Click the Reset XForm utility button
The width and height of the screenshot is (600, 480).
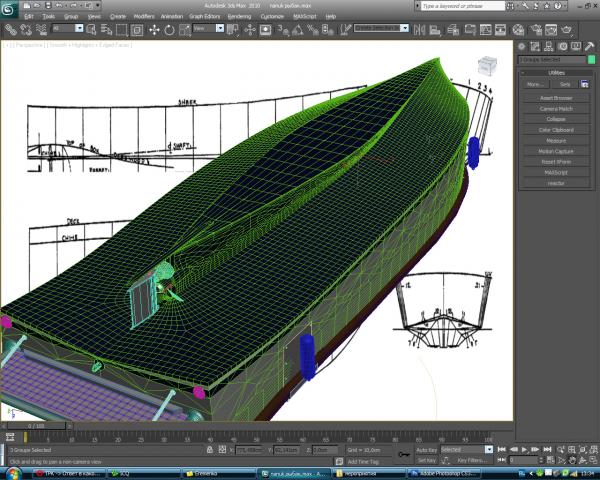(x=556, y=162)
